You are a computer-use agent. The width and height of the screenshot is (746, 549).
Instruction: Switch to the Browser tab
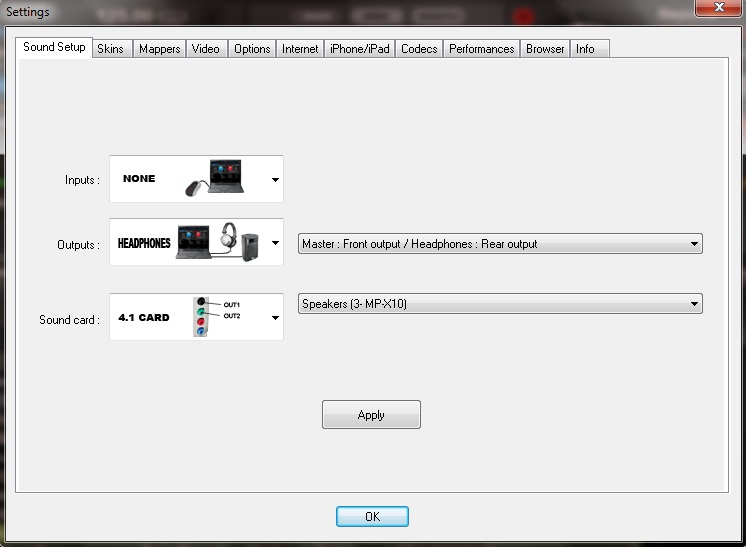point(545,49)
